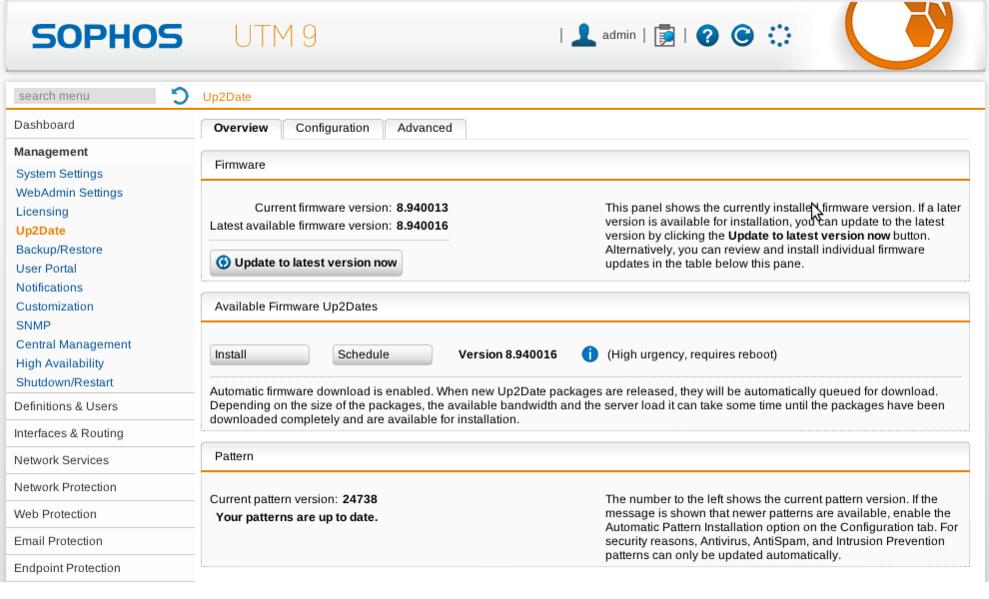Screen dimensions: 989x599
Task: Open Notifications page
Action: point(49,287)
